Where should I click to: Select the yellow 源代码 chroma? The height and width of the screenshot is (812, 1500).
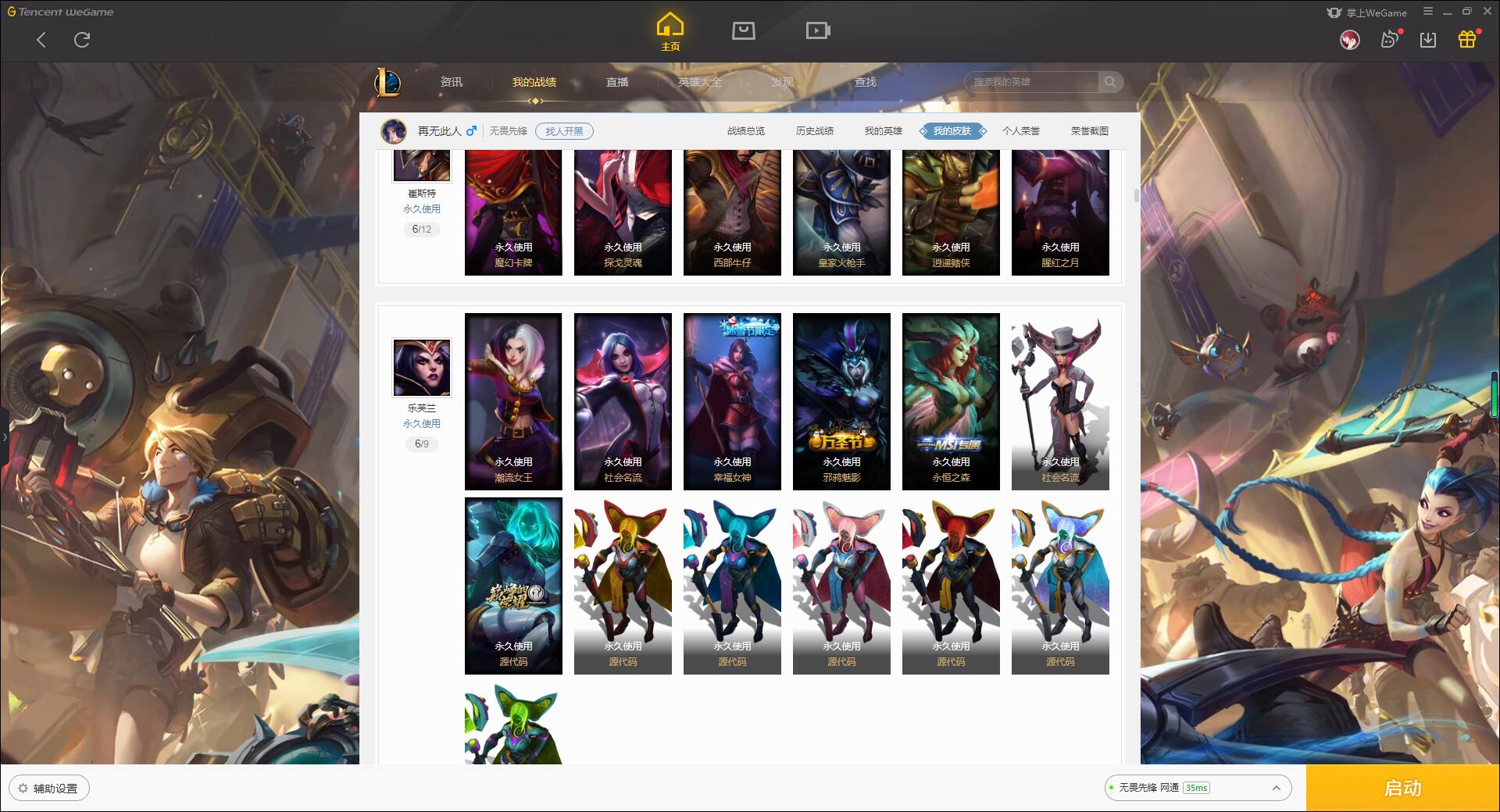(x=623, y=586)
